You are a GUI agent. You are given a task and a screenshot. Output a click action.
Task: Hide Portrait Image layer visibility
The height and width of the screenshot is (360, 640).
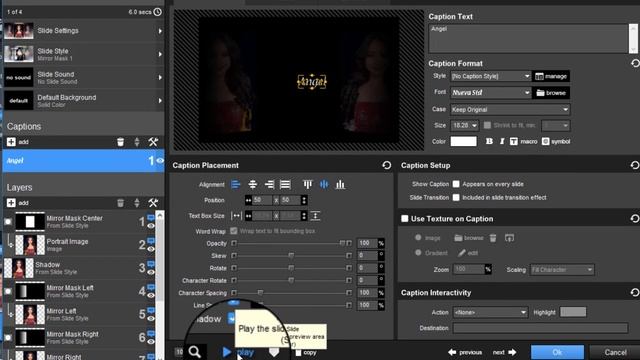151,249
